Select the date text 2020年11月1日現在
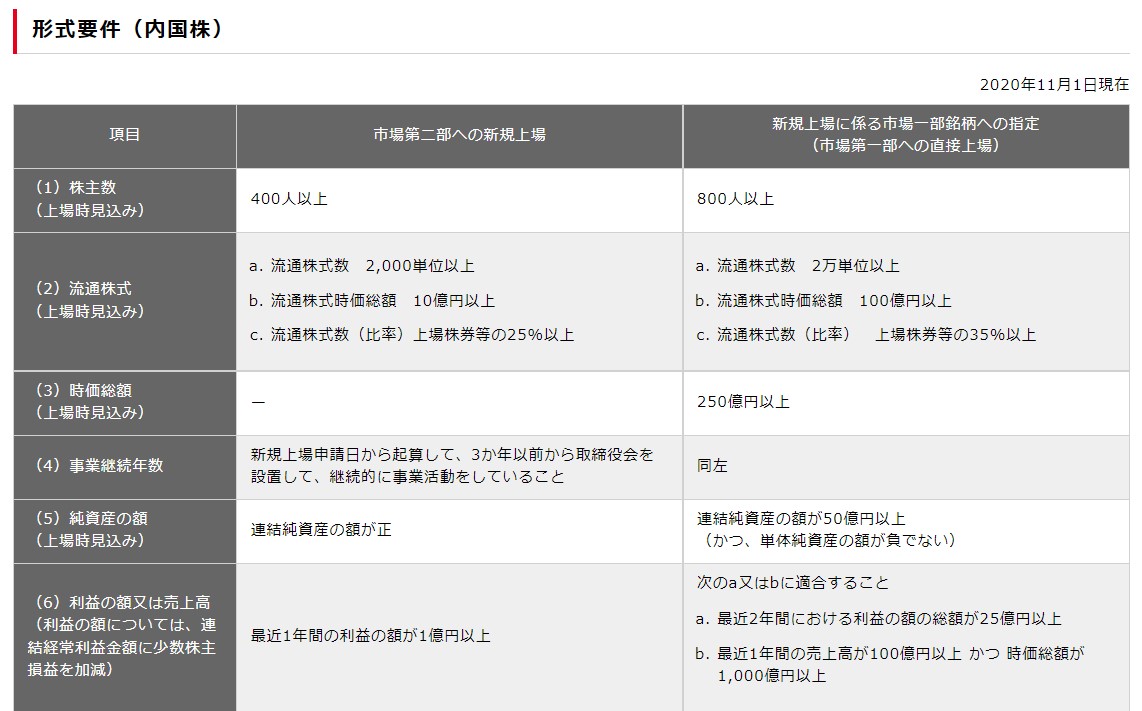This screenshot has width=1142, height=711. [1052, 85]
